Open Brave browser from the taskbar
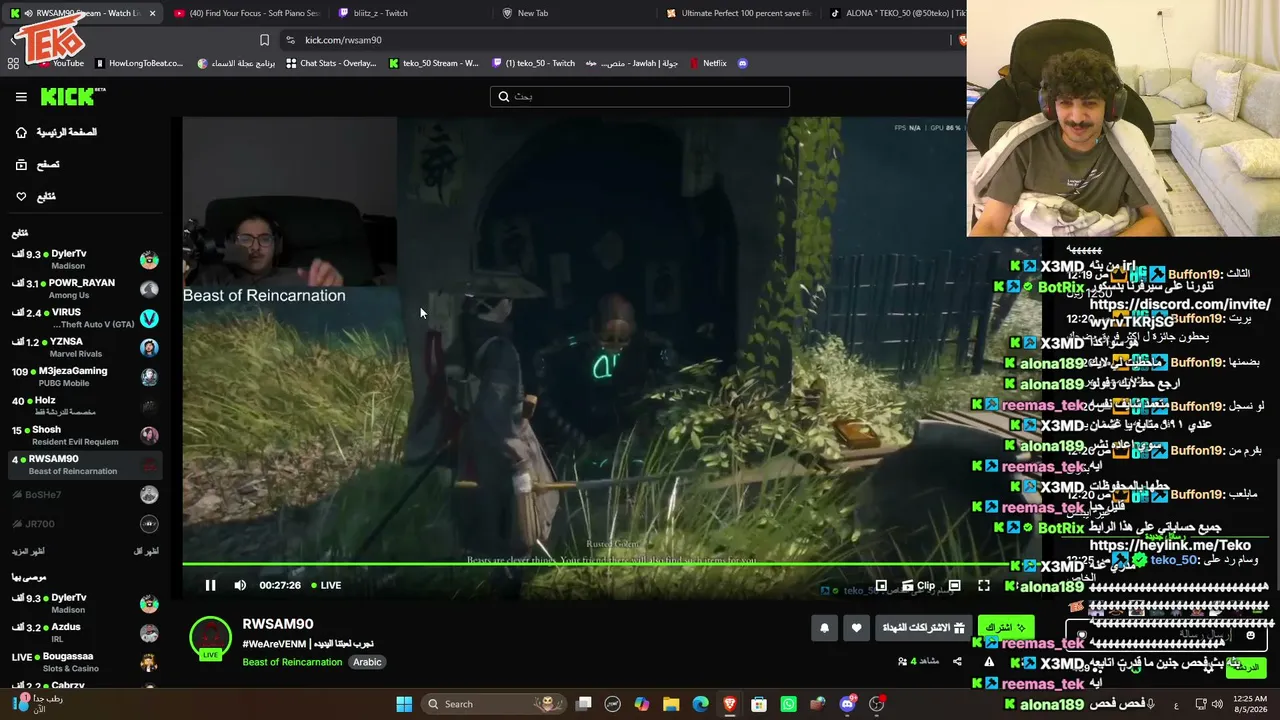Viewport: 1280px width, 720px height. pos(730,704)
